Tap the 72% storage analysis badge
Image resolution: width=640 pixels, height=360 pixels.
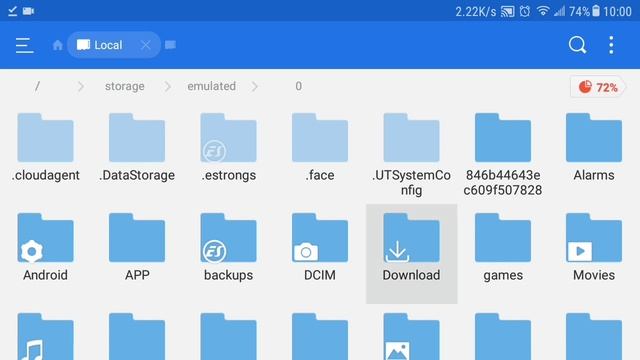(598, 87)
